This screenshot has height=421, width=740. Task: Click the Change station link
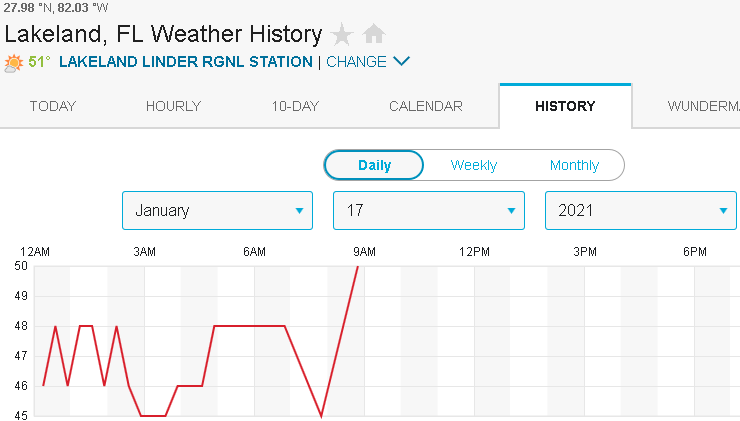point(356,62)
